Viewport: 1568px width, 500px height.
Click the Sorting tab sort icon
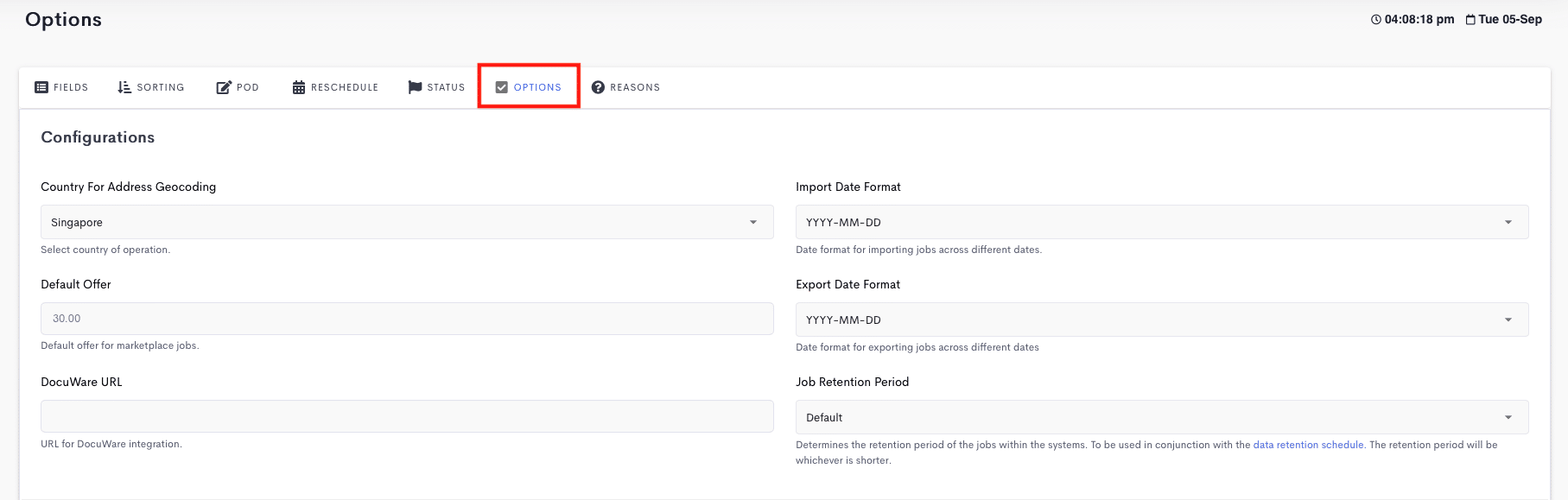[x=124, y=87]
